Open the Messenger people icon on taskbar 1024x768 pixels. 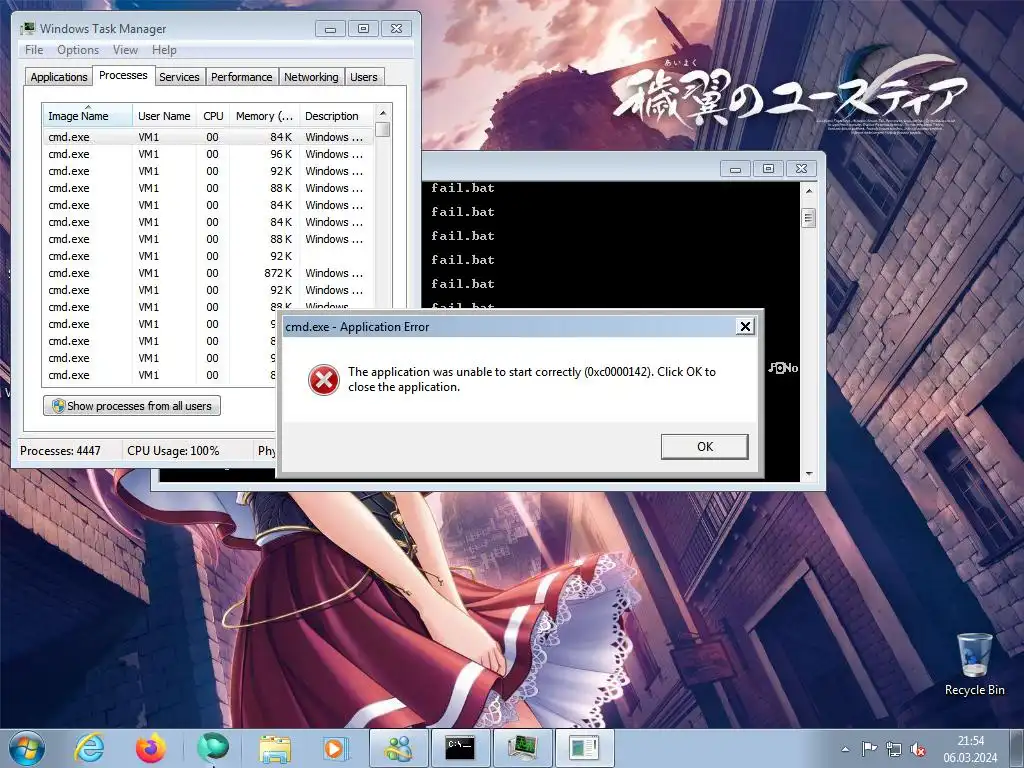pos(398,748)
